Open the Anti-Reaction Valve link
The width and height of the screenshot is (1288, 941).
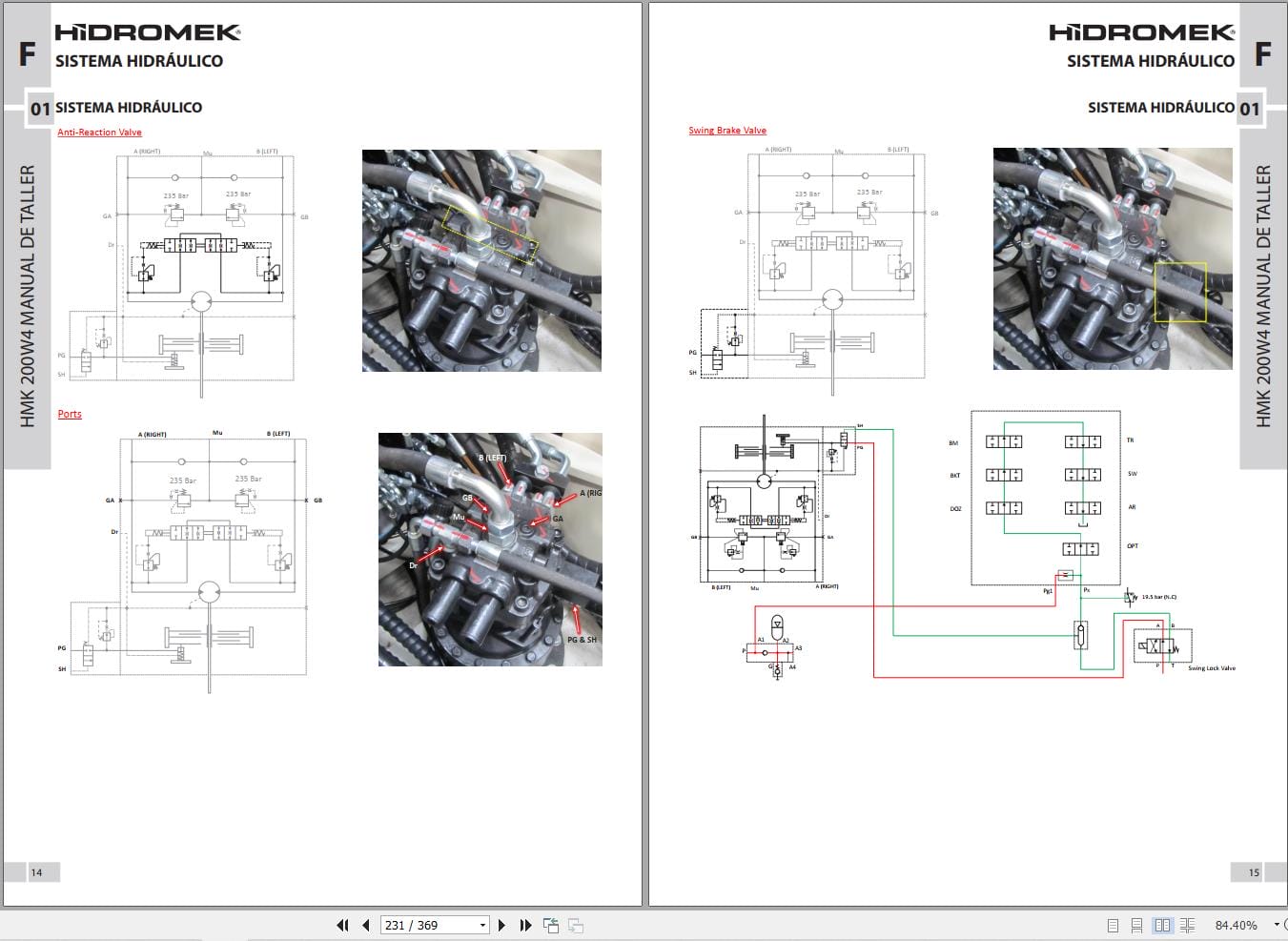(99, 132)
